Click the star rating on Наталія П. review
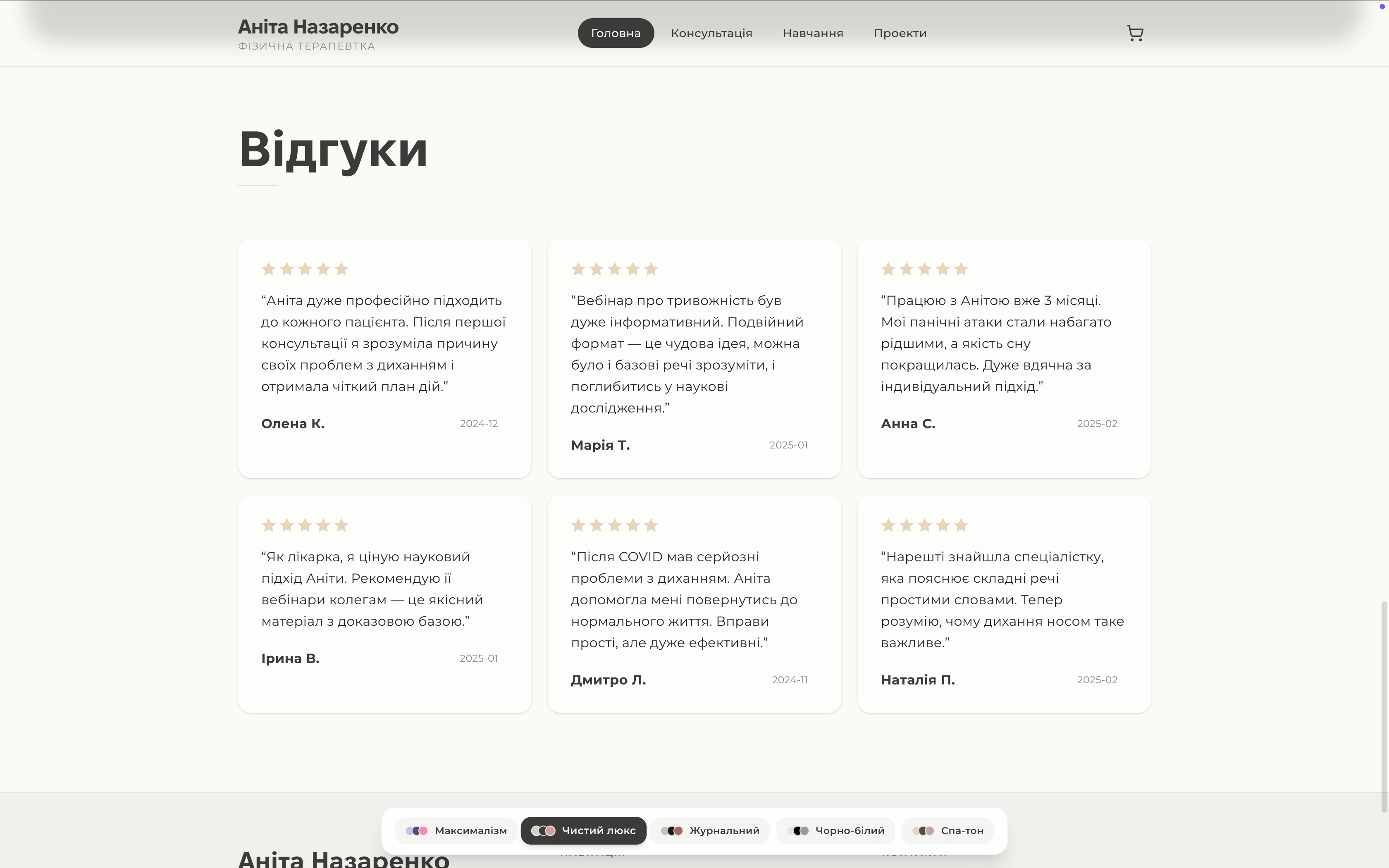The image size is (1389, 868). pos(924,525)
